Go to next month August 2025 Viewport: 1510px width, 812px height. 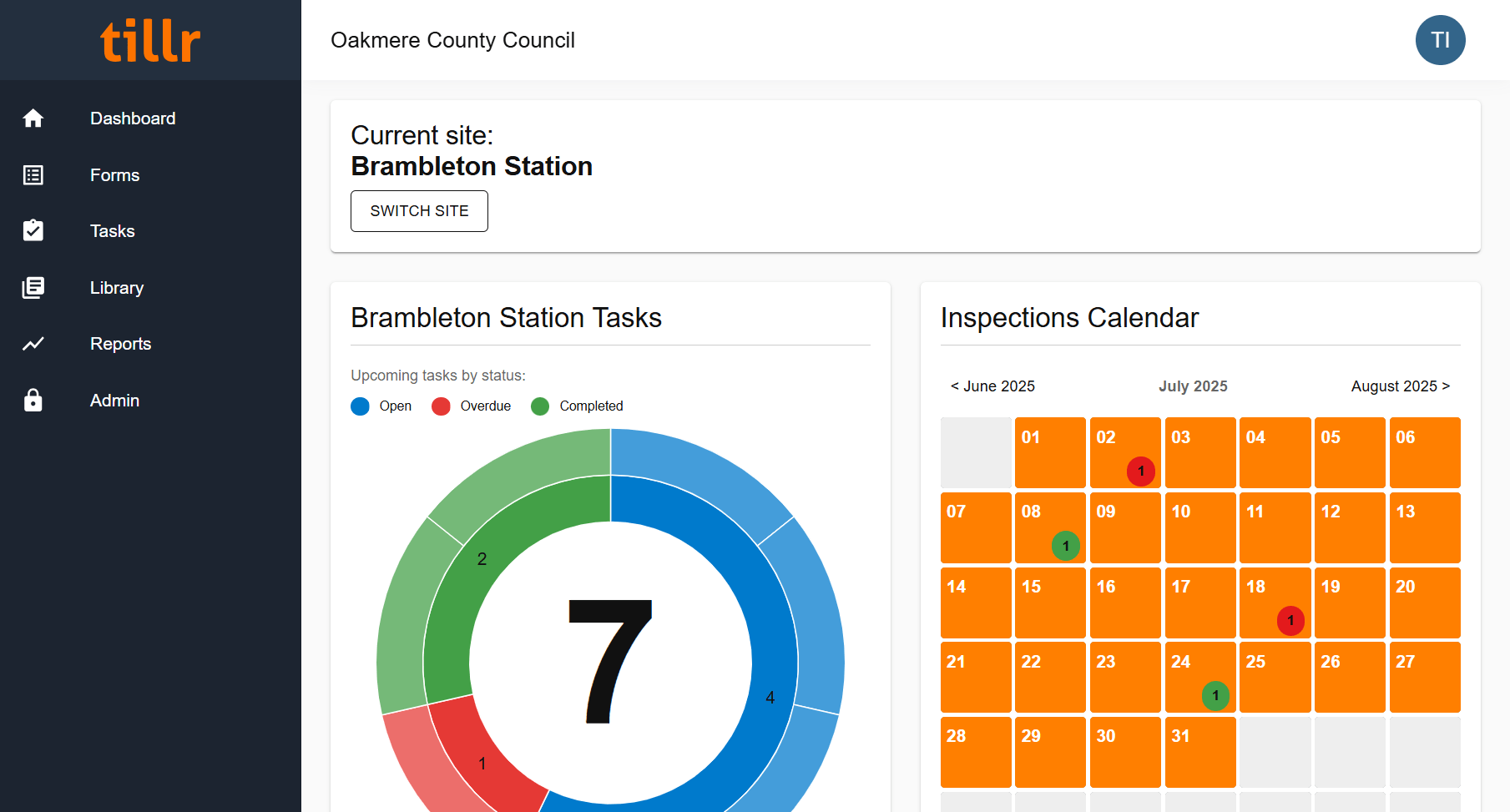(1400, 386)
